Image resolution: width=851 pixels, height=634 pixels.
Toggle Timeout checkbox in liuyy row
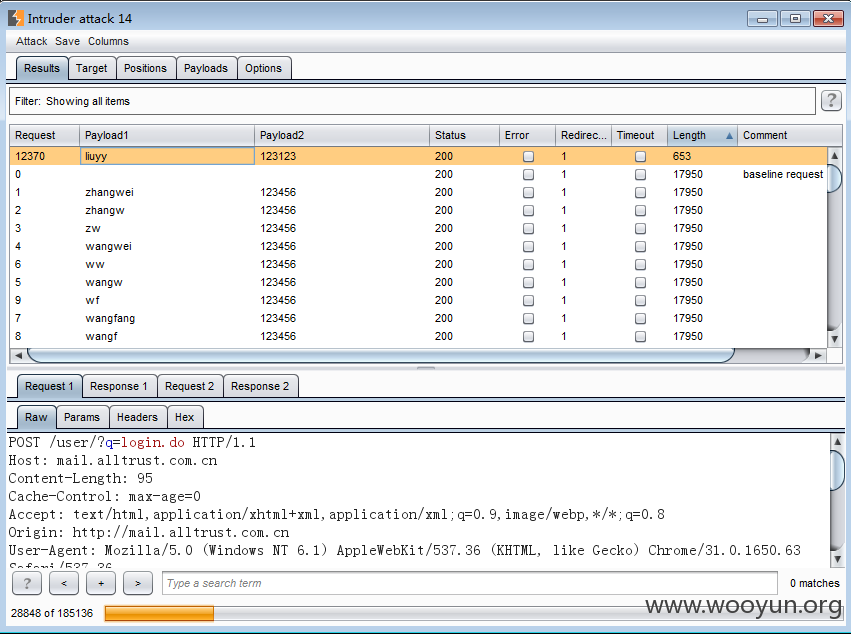tap(640, 156)
